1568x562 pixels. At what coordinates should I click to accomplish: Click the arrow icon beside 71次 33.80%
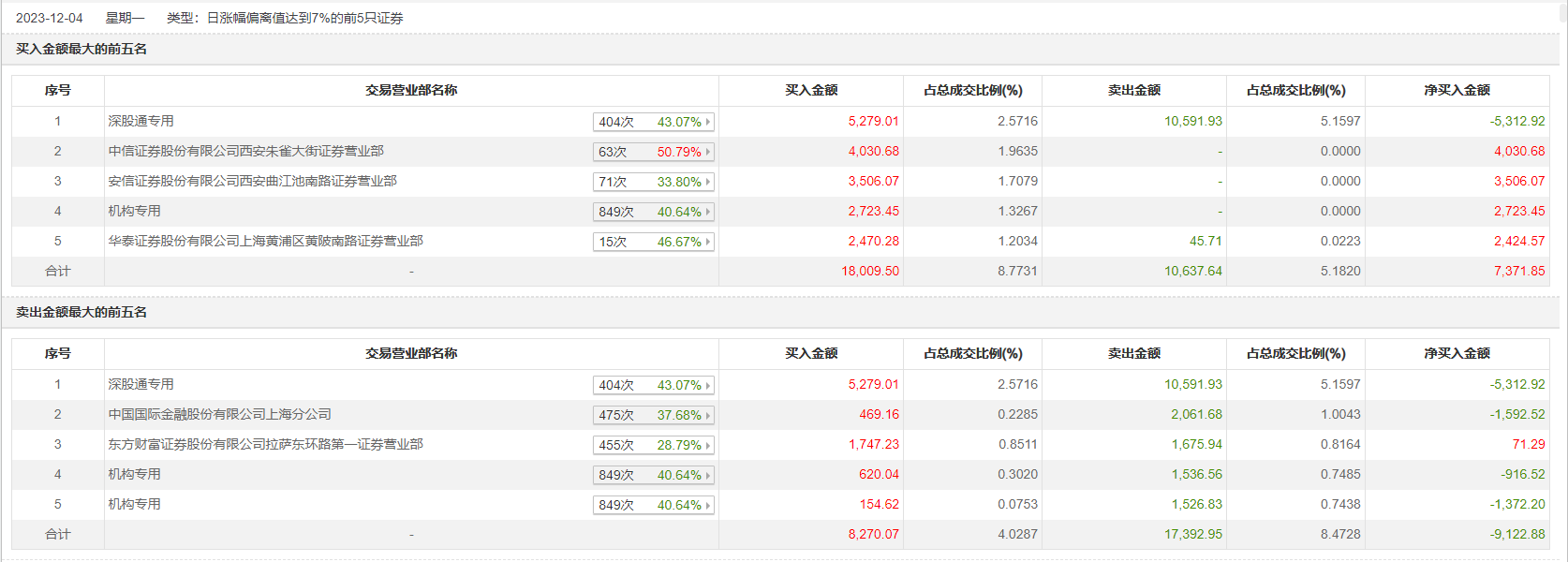(708, 182)
